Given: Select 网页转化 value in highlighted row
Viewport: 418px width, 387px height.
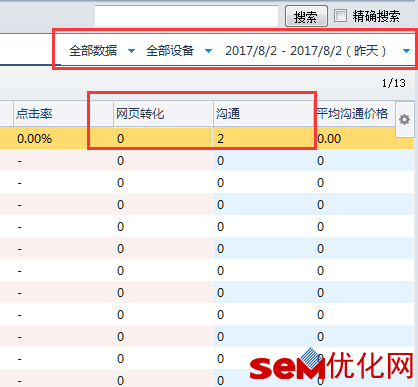Looking at the screenshot, I should [163, 138].
